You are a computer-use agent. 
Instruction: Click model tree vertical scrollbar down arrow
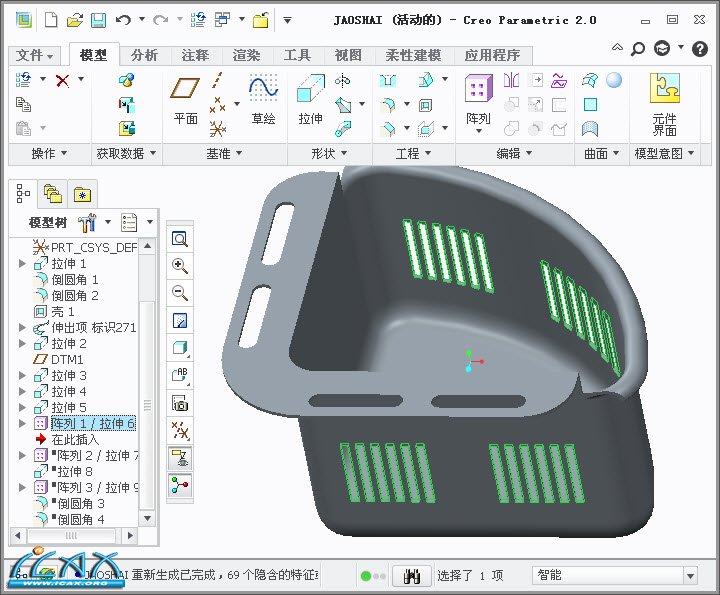tap(147, 519)
